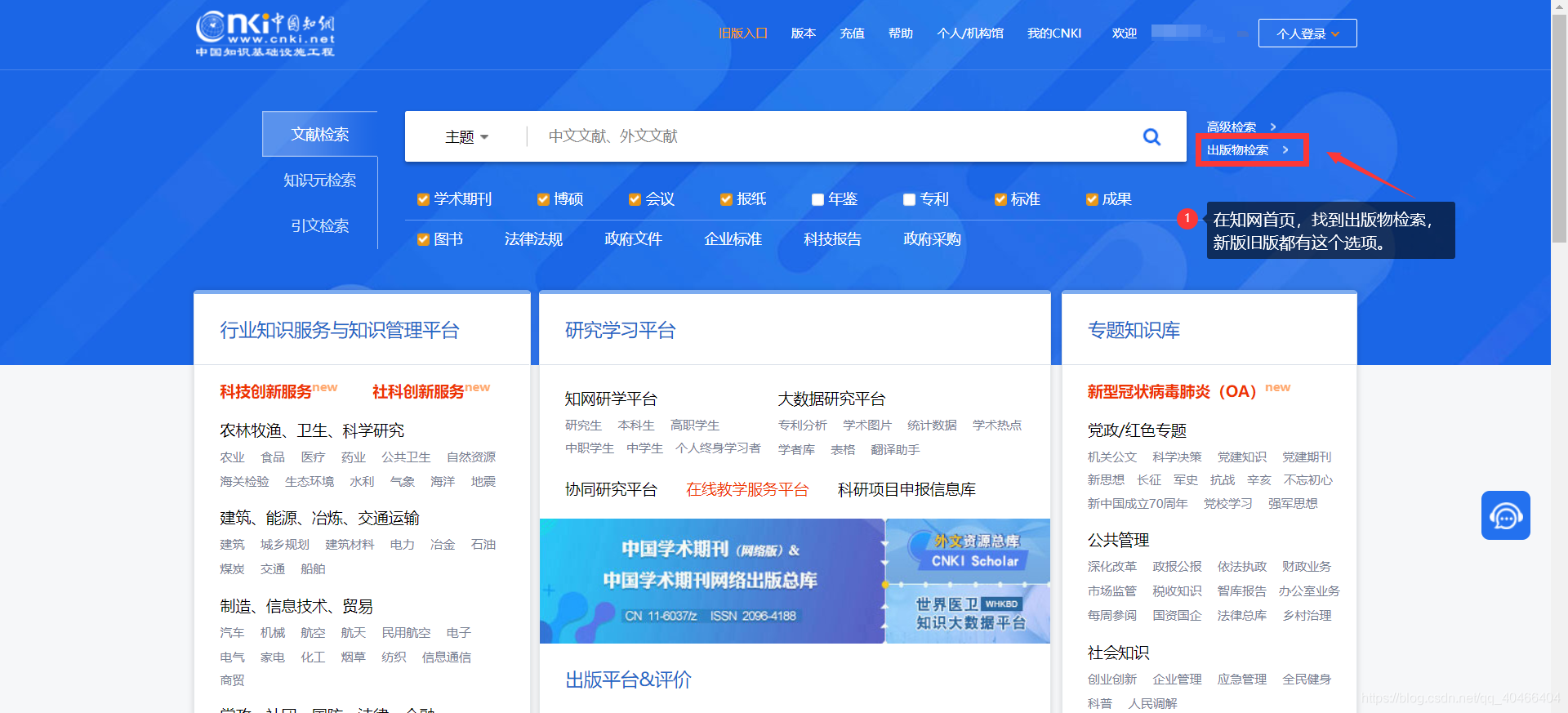Screen dimensions: 1568x713
Task: Toggle the 成果 checkbox
Action: click(1092, 199)
